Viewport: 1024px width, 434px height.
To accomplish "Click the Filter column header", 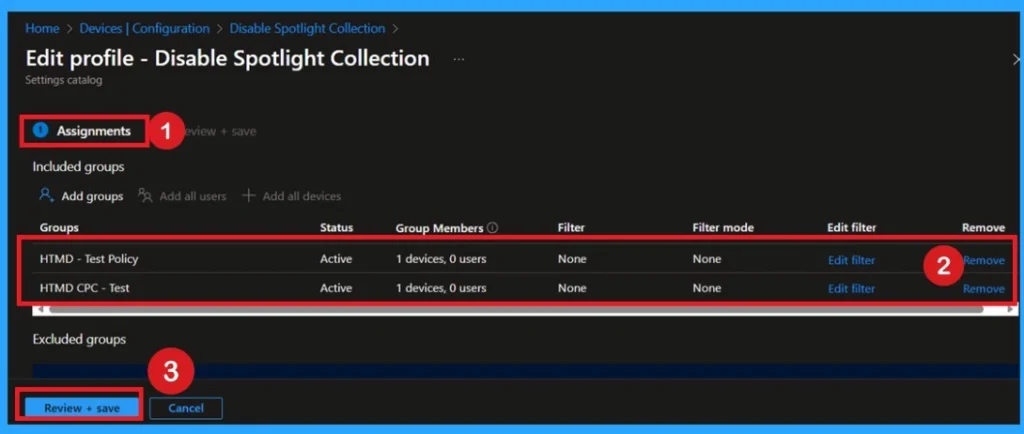I will click(571, 228).
